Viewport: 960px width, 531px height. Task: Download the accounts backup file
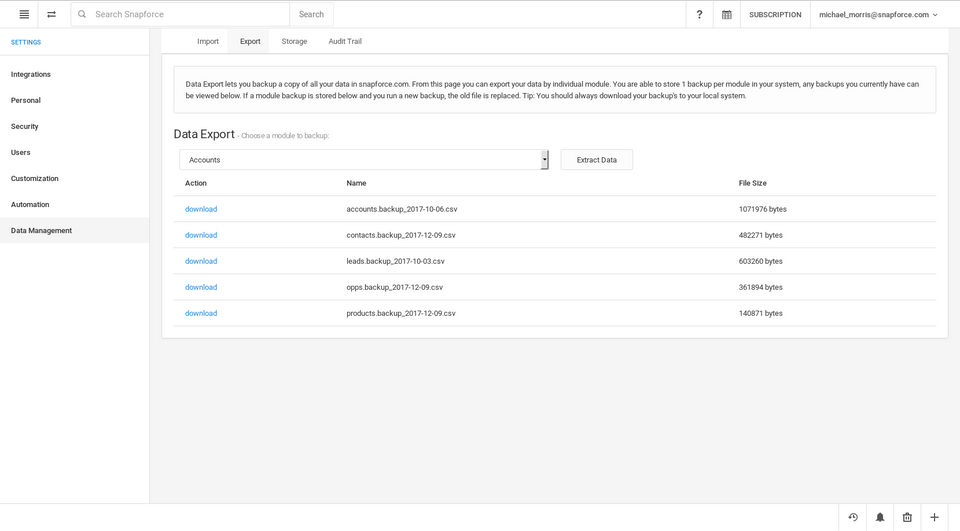(201, 209)
